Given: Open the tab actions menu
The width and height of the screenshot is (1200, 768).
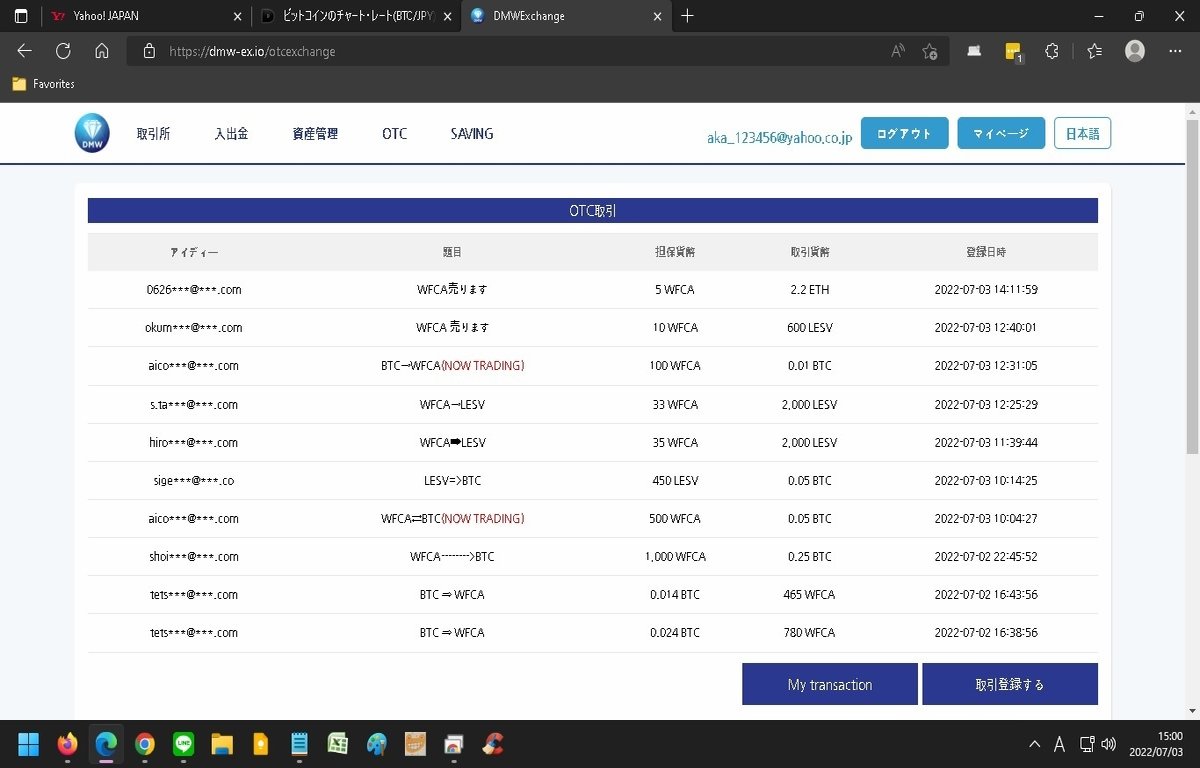Looking at the screenshot, I should [x=20, y=16].
